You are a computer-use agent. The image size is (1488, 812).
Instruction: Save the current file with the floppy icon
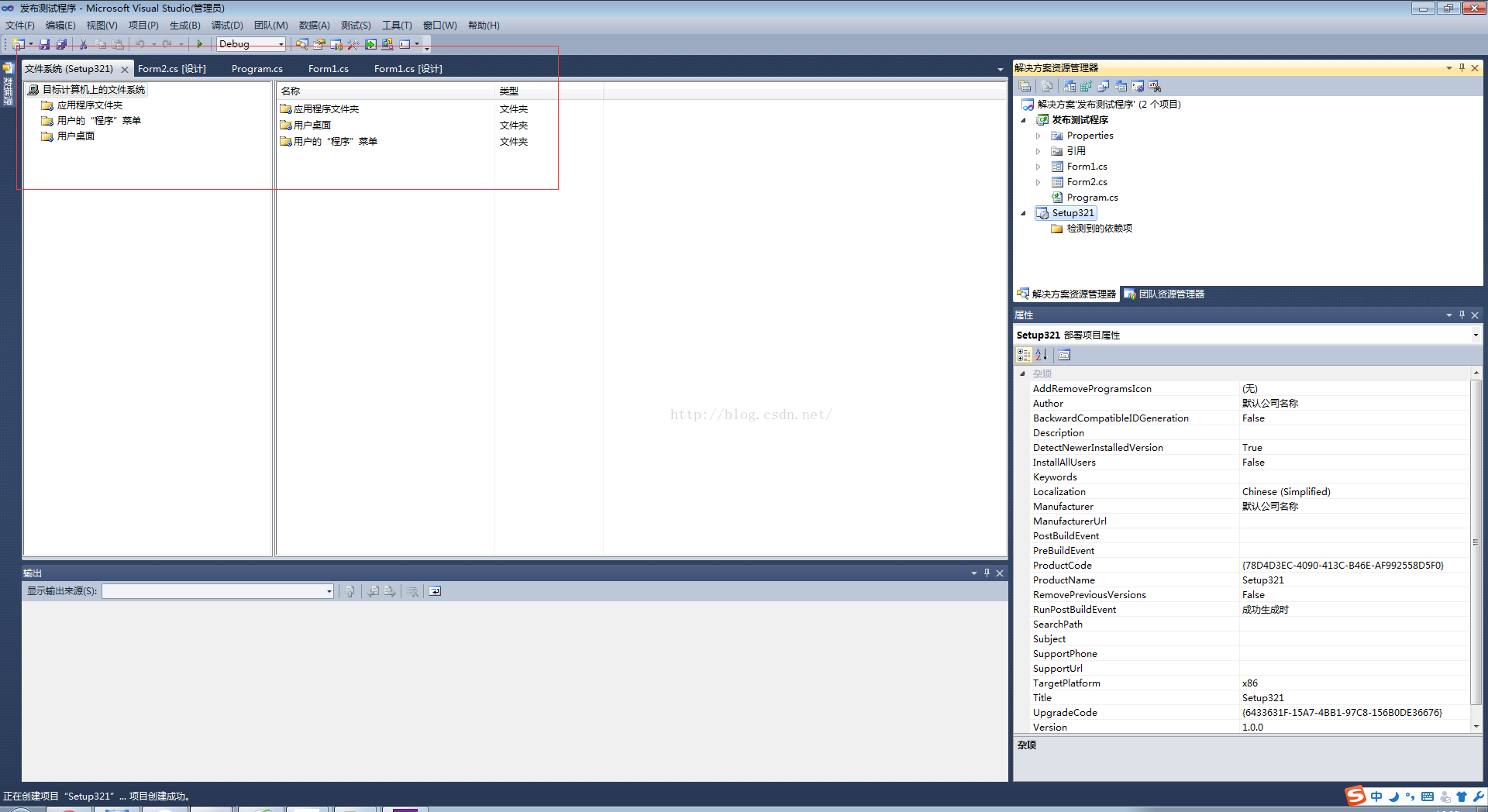click(44, 44)
